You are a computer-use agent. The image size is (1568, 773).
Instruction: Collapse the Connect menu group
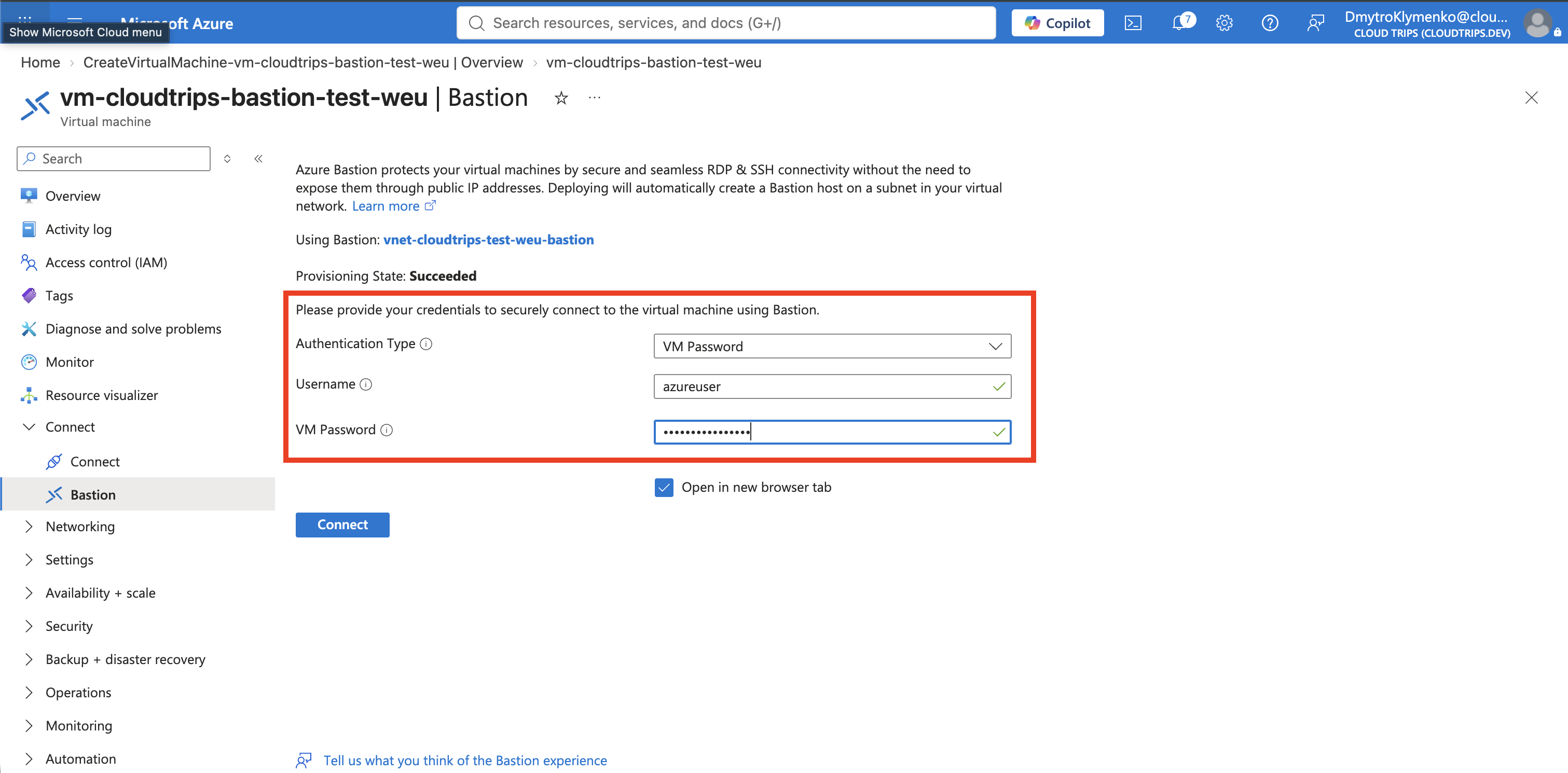coord(29,427)
